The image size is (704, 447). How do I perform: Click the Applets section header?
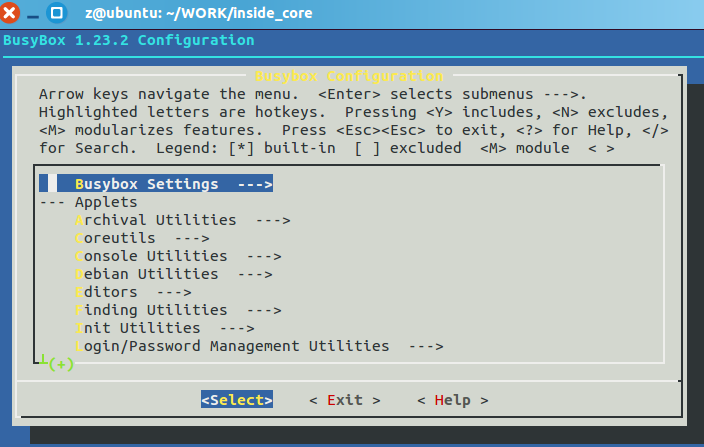point(106,202)
